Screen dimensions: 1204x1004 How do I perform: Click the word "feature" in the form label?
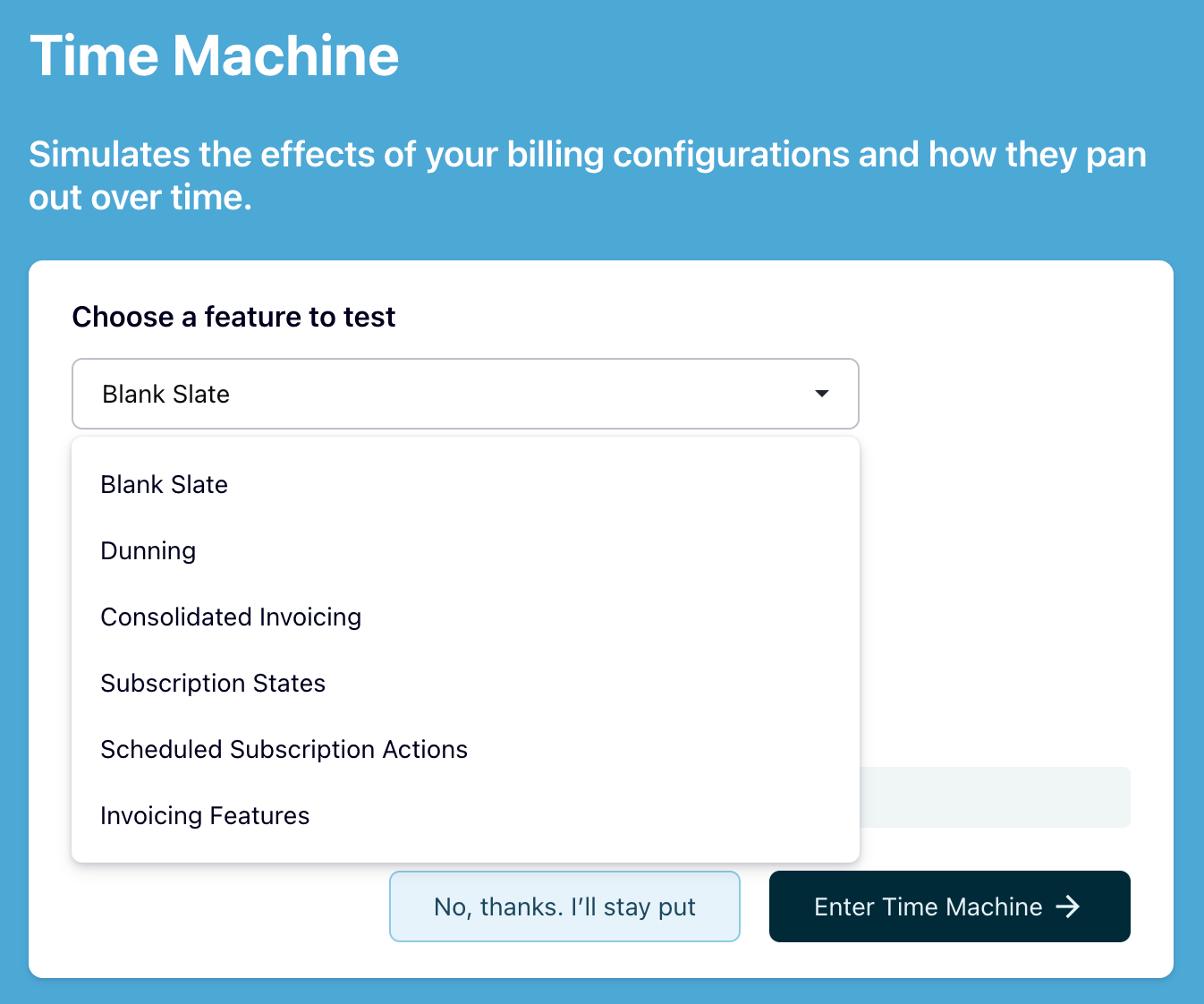tap(253, 317)
